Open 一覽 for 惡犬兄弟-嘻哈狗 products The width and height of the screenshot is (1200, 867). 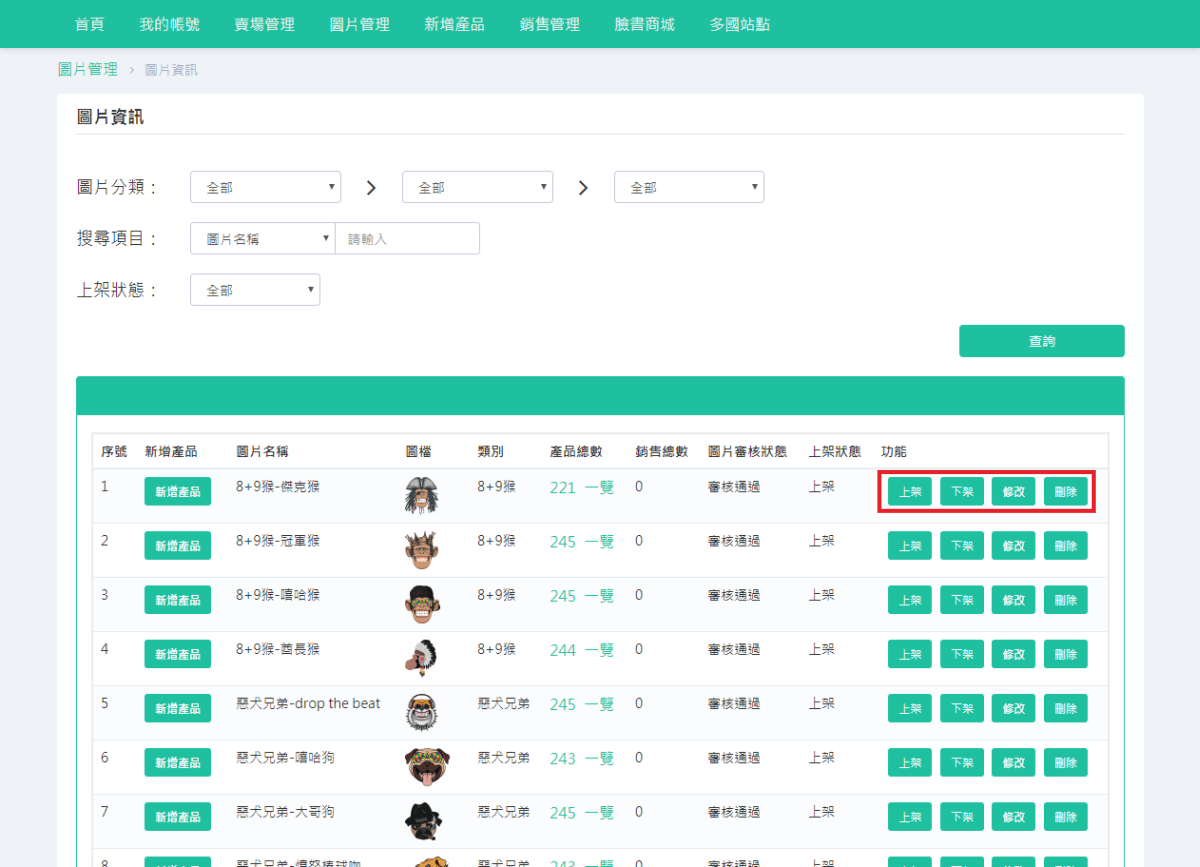[599, 757]
